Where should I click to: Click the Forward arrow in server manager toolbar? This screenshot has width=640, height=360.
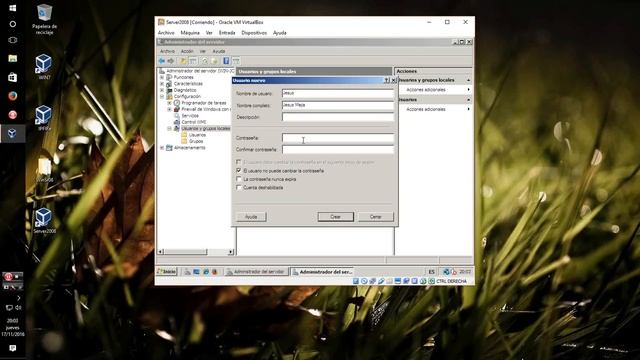tap(171, 61)
